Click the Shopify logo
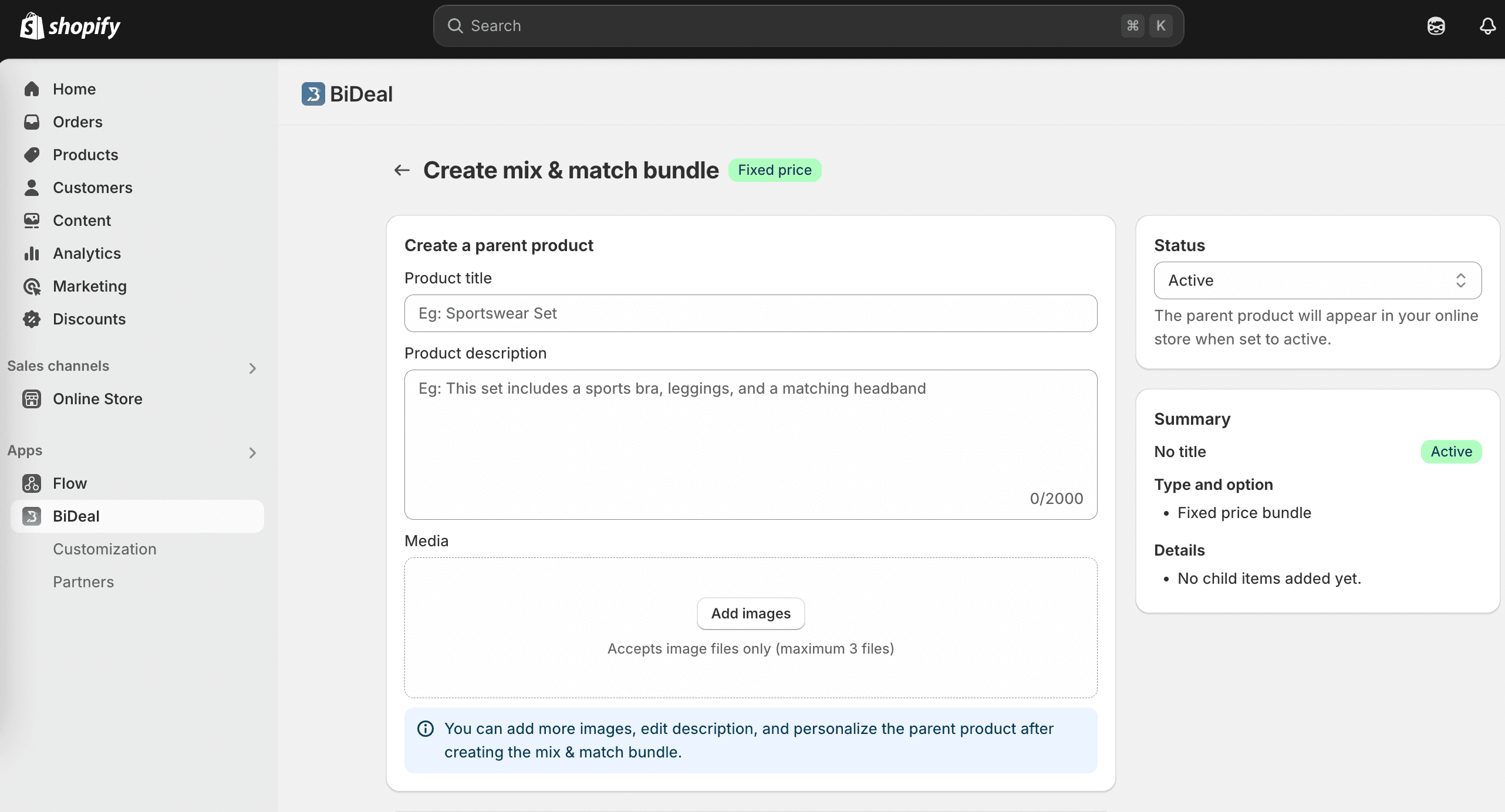Viewport: 1505px width, 812px height. coord(70,26)
